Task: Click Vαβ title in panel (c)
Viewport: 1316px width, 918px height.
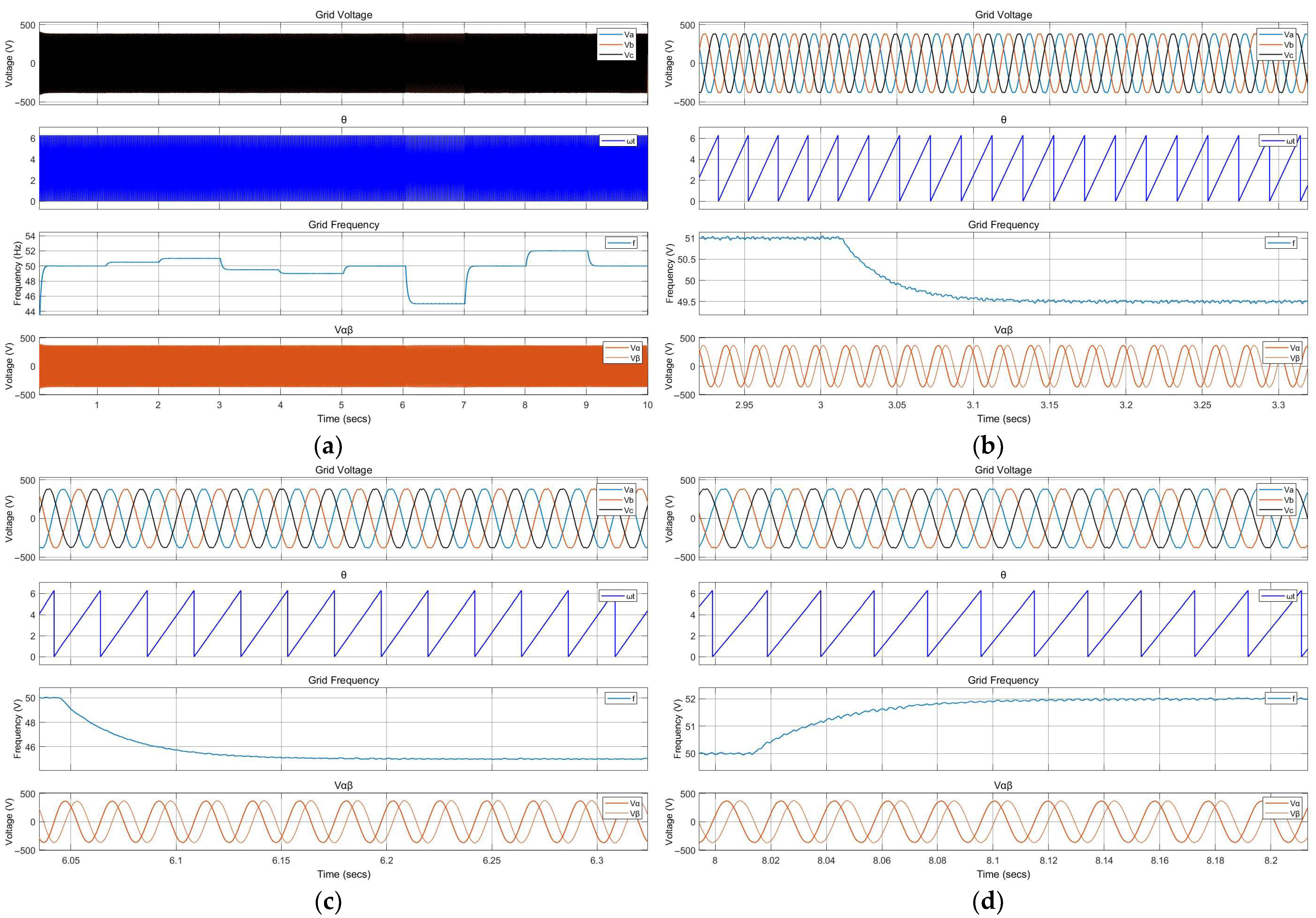Action: tap(344, 785)
